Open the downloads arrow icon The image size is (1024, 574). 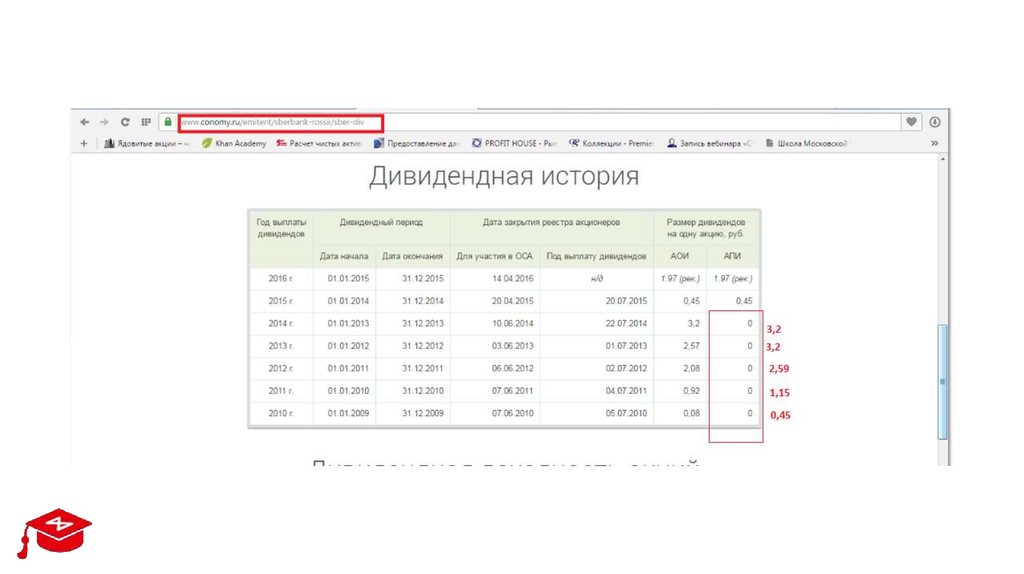tap(935, 122)
